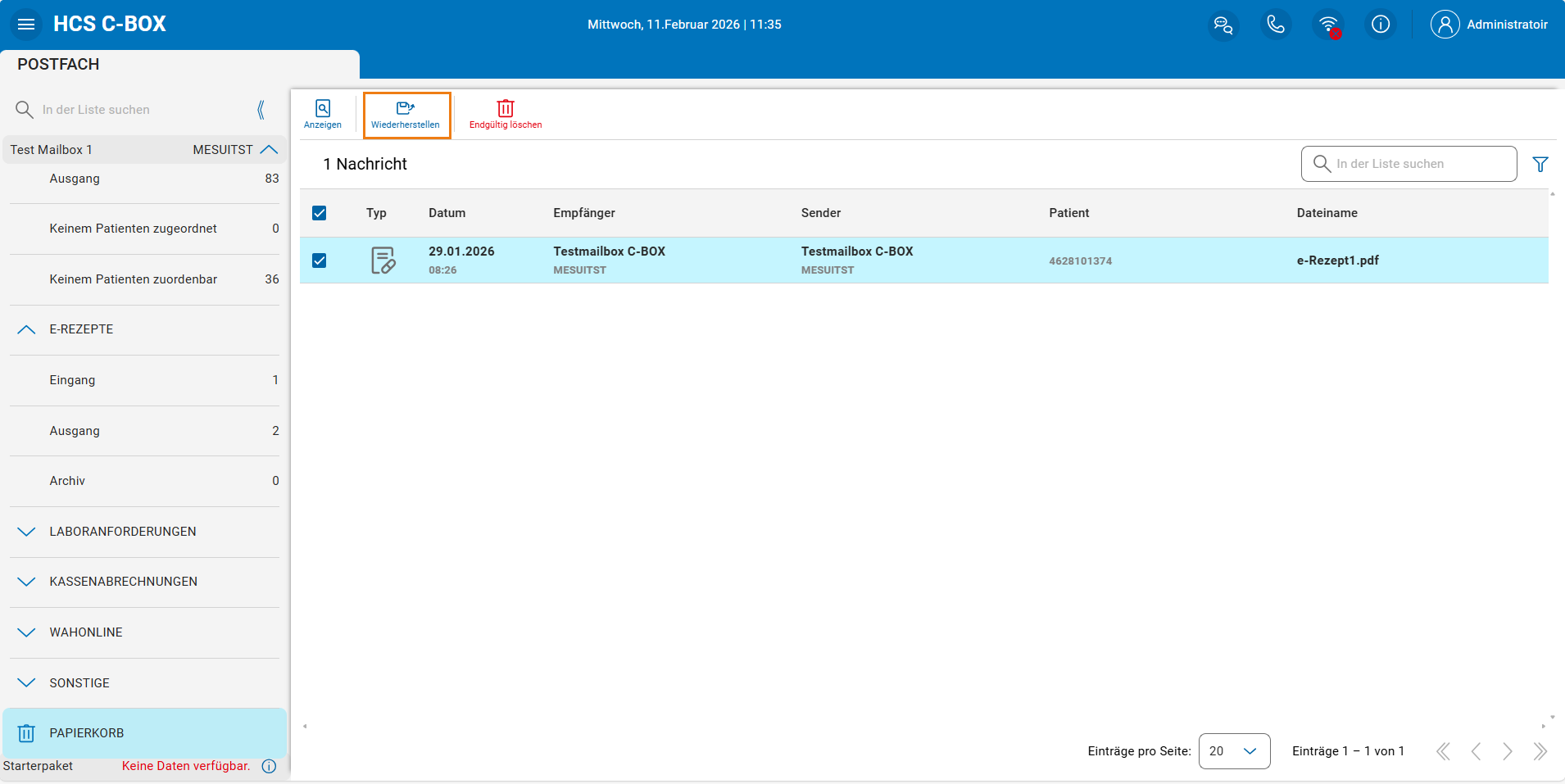The image size is (1565, 784).
Task: Restore message with Wiederherstellen
Action: tap(406, 115)
